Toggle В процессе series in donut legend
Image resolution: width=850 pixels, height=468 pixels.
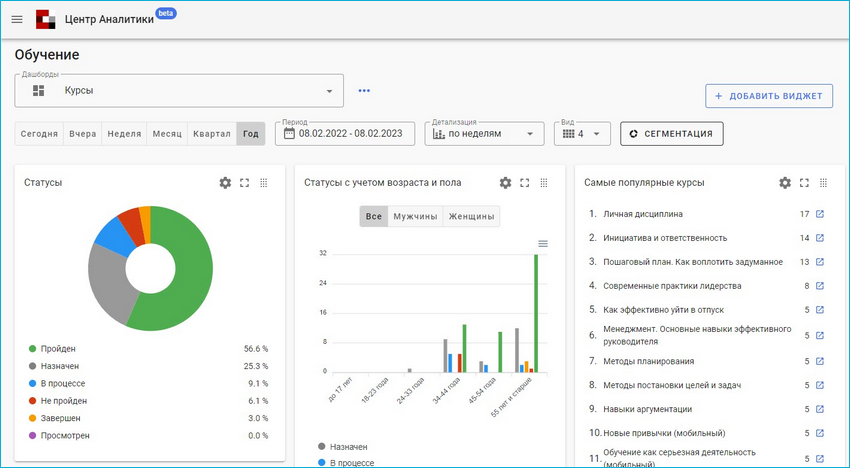click(57, 383)
